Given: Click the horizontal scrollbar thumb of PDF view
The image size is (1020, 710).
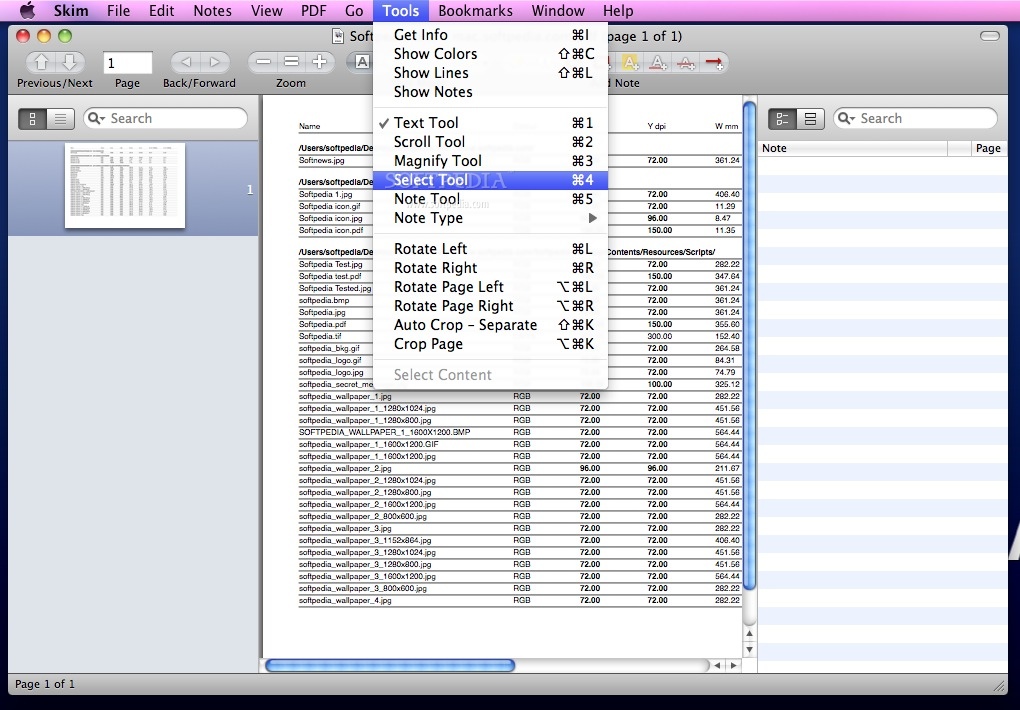Looking at the screenshot, I should coord(390,665).
